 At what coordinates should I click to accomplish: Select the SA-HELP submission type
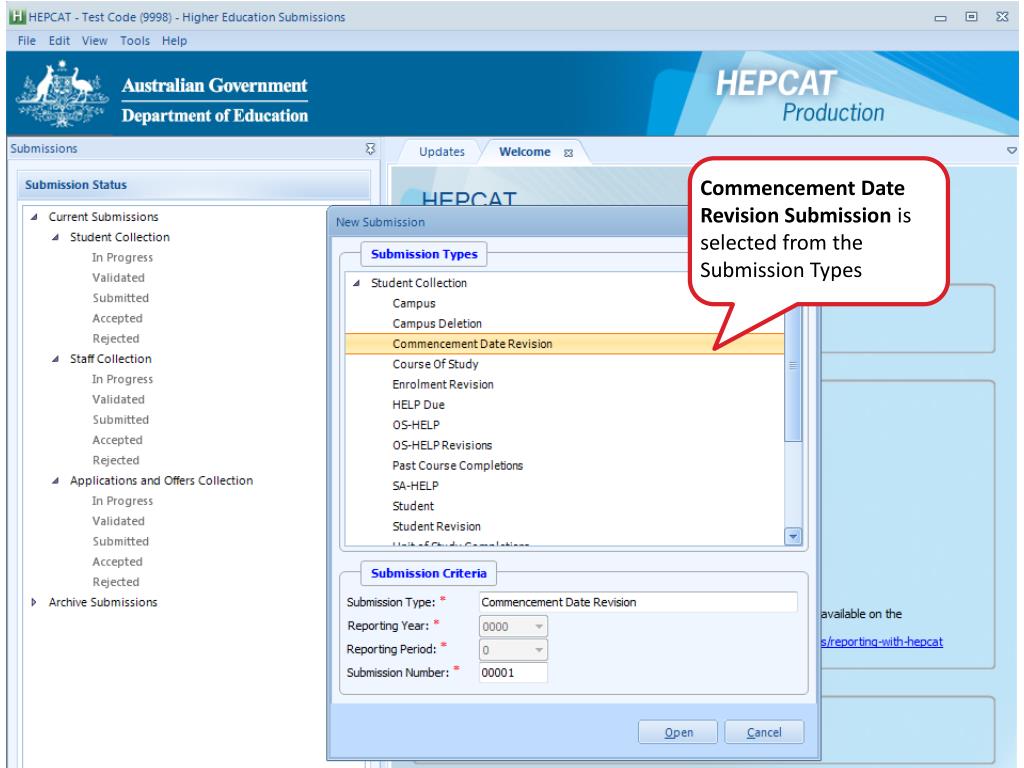415,486
